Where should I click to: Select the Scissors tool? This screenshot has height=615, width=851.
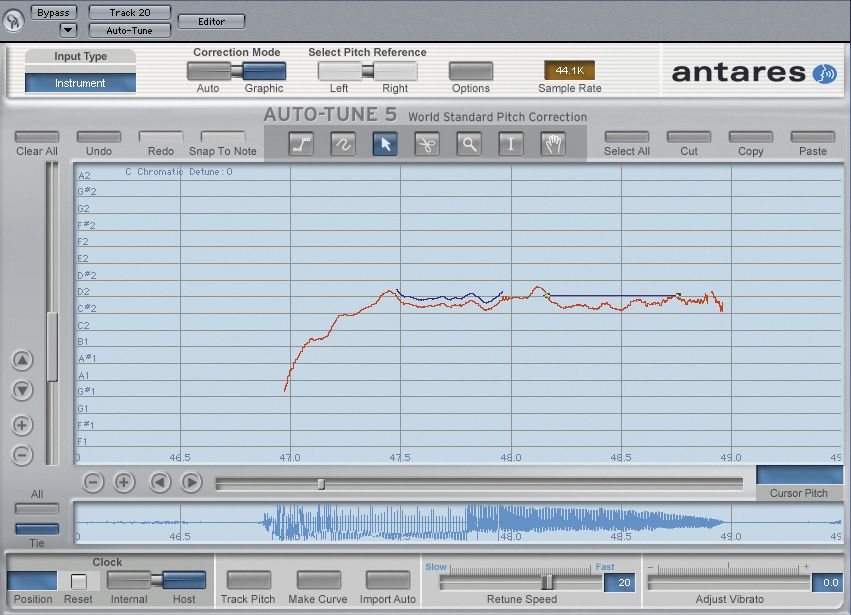click(x=427, y=144)
